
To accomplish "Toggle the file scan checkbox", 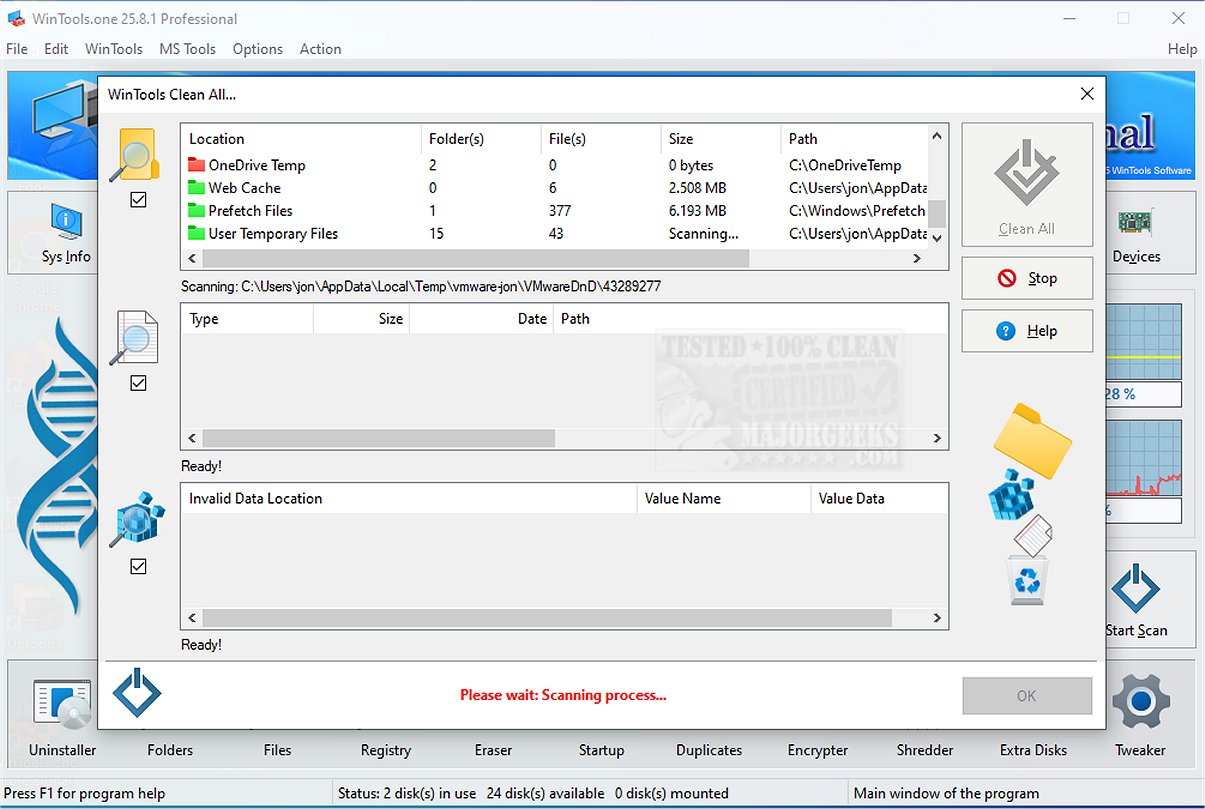I will pos(138,383).
